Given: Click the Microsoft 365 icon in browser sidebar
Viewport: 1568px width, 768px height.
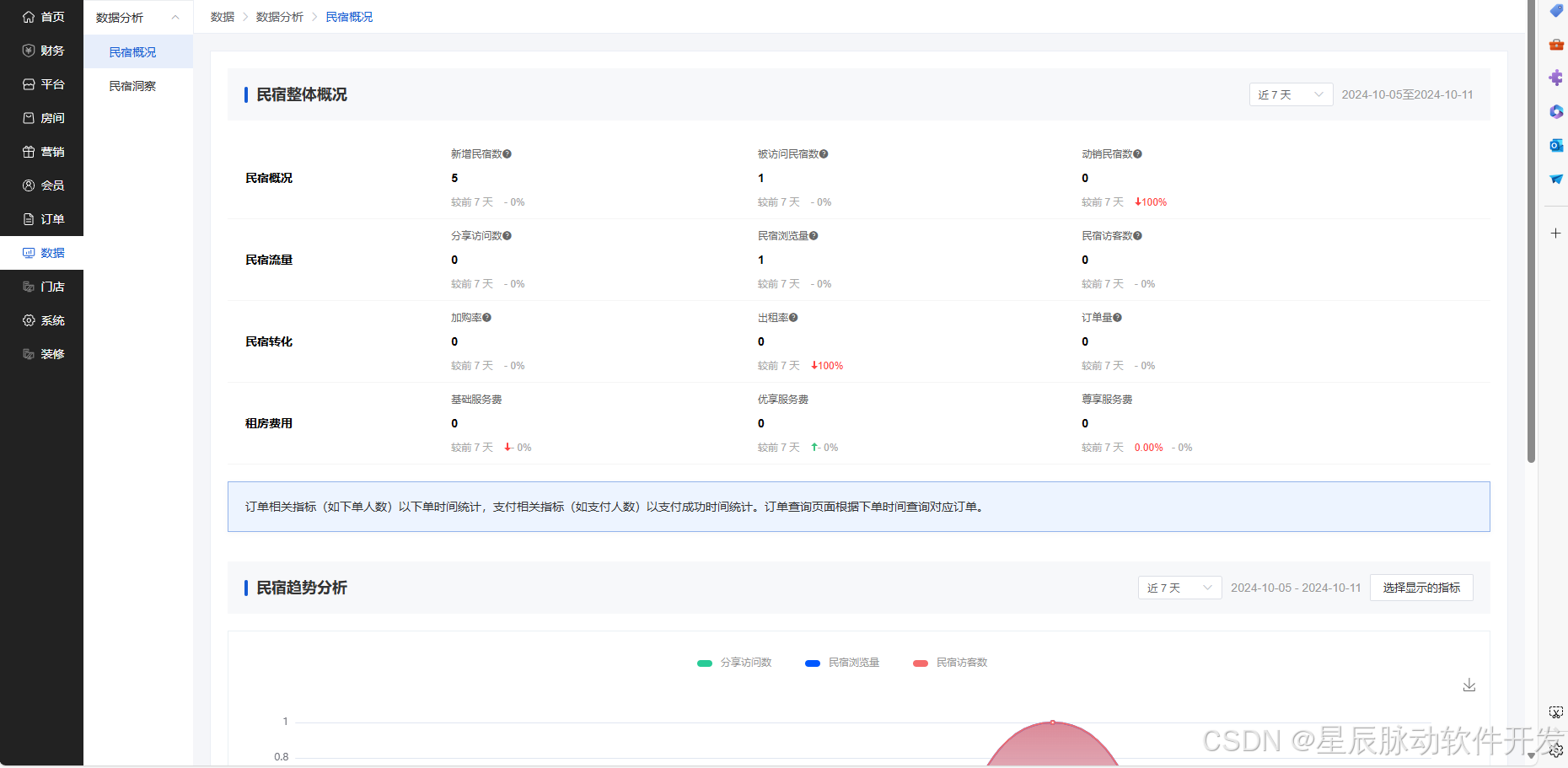Looking at the screenshot, I should (1556, 111).
